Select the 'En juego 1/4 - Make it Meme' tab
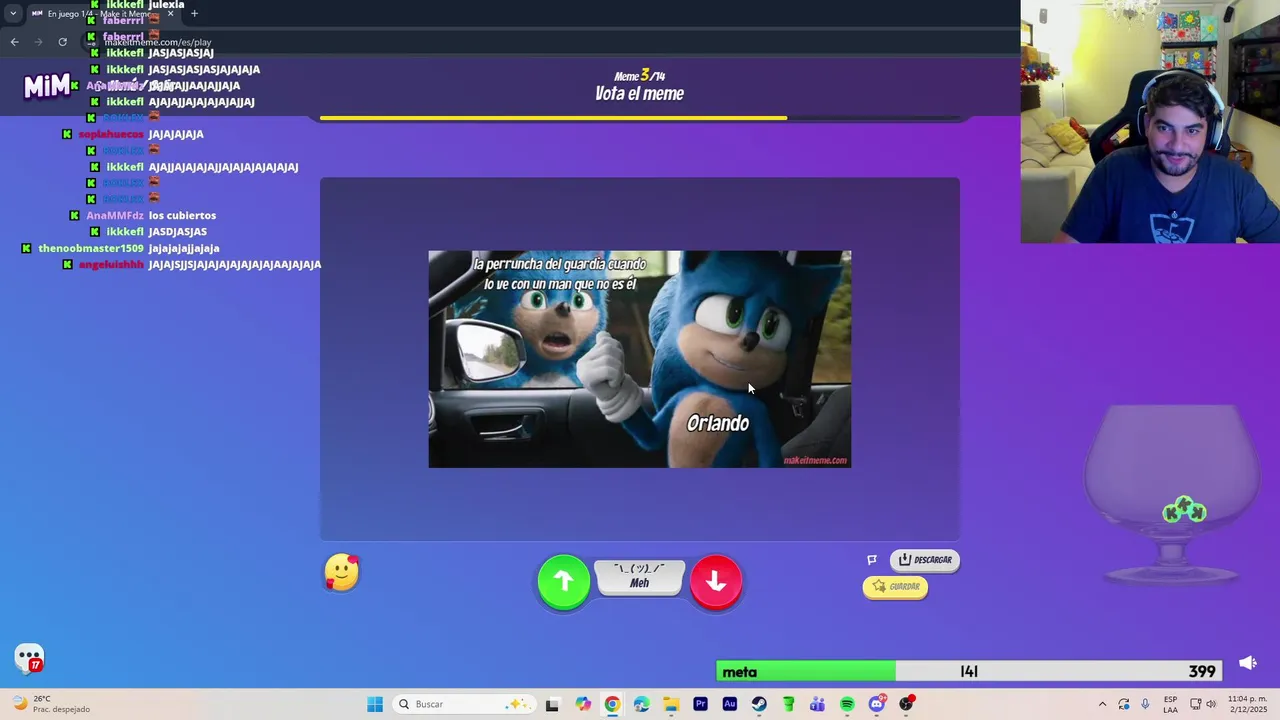Screen dimensions: 1280x720 [x=102, y=14]
